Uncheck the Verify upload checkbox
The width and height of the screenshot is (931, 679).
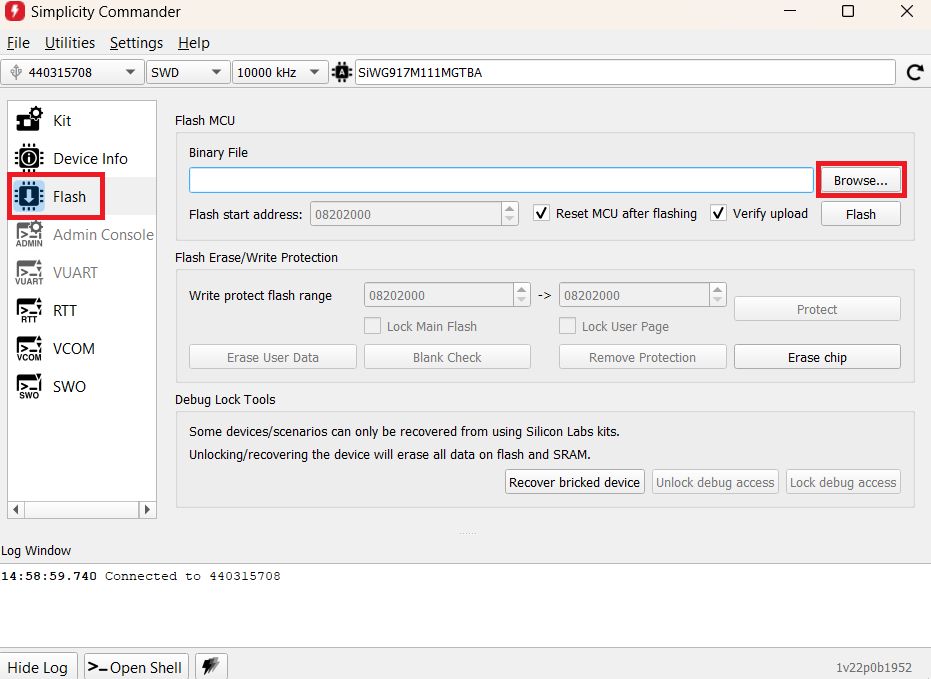[718, 213]
